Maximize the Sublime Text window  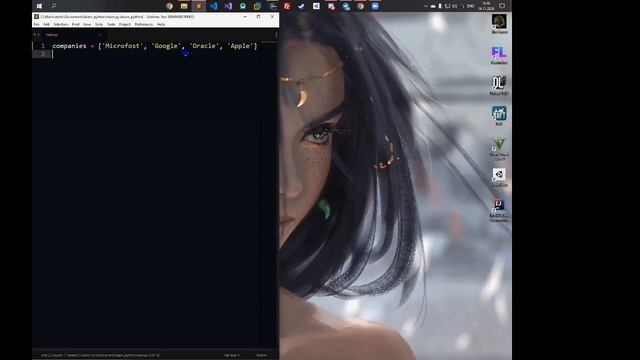[x=258, y=17]
